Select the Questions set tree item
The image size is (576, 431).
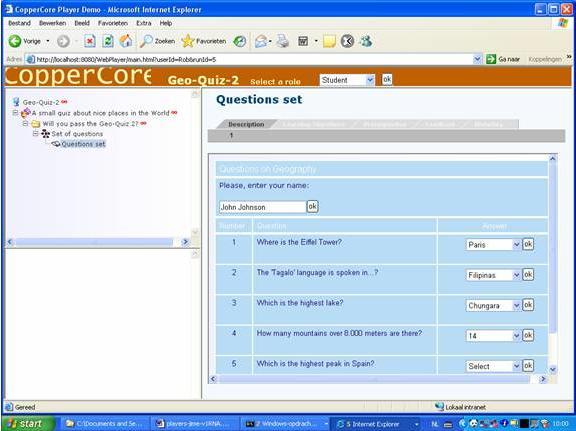[x=83, y=144]
